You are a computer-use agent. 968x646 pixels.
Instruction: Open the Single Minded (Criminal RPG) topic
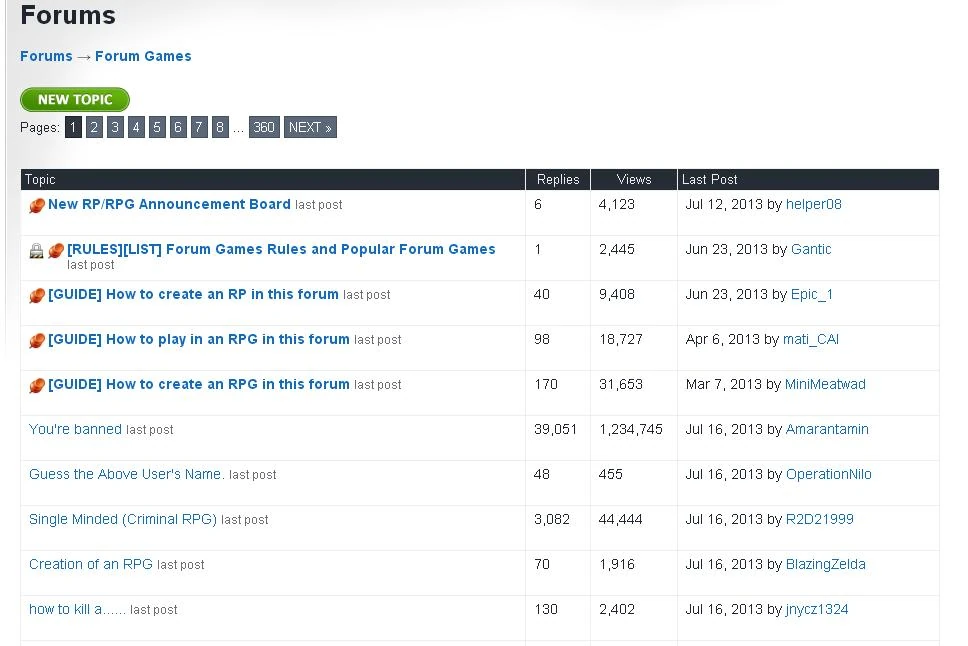point(124,519)
